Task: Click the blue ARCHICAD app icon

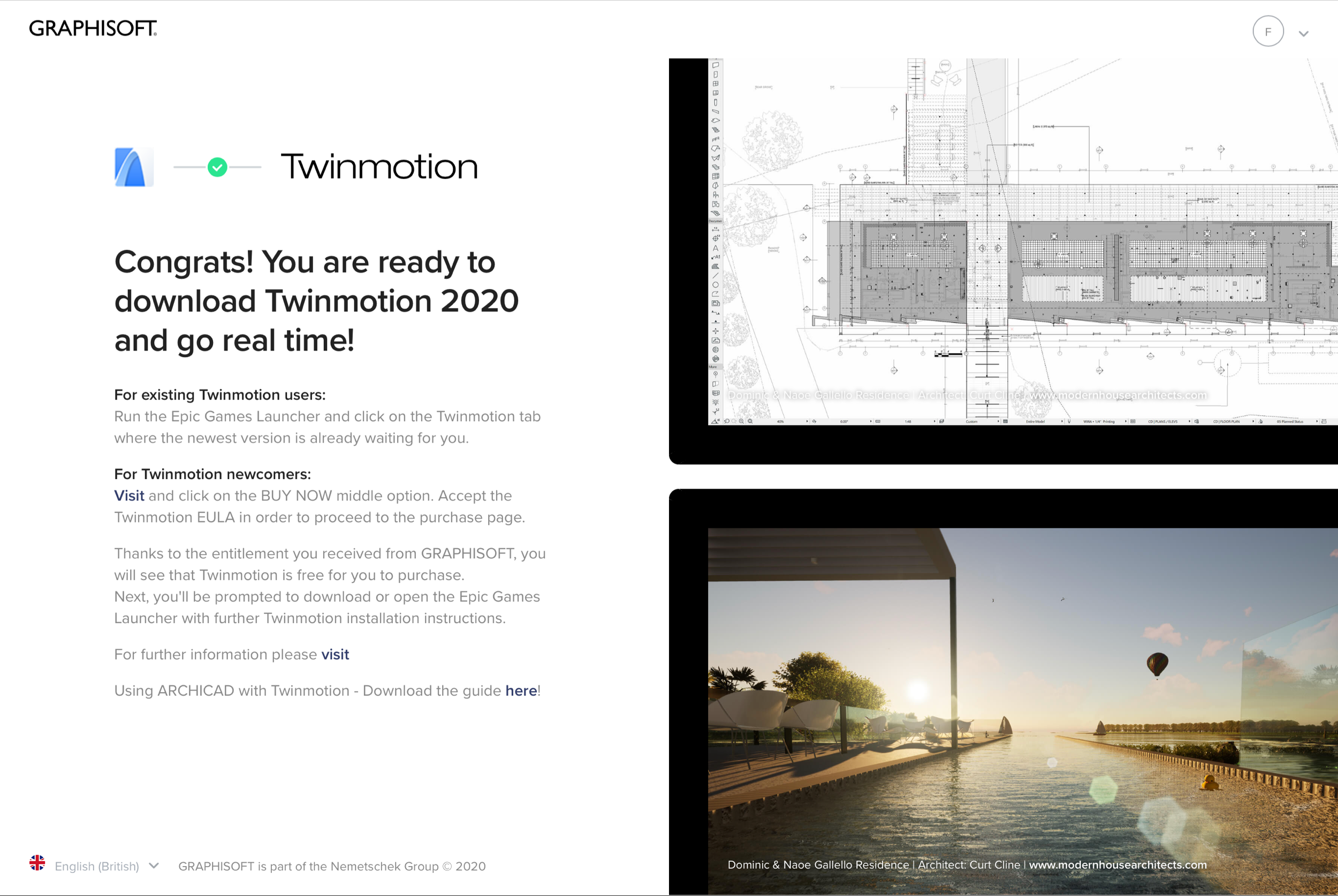Action: coord(134,167)
